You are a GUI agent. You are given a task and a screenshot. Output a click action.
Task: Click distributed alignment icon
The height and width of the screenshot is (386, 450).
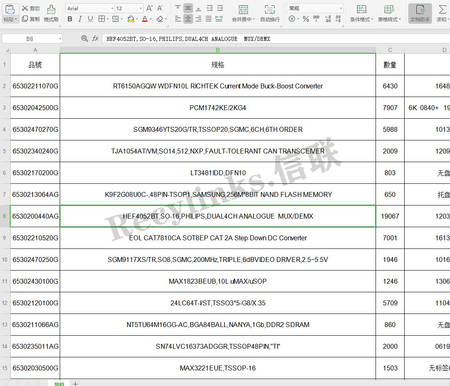[x=219, y=19]
